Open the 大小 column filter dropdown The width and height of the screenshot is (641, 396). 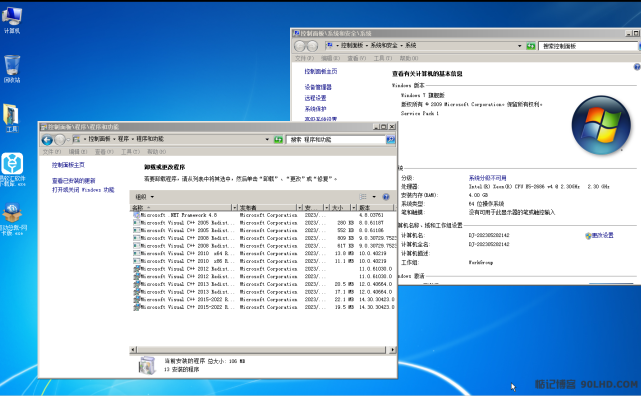tap(354, 208)
